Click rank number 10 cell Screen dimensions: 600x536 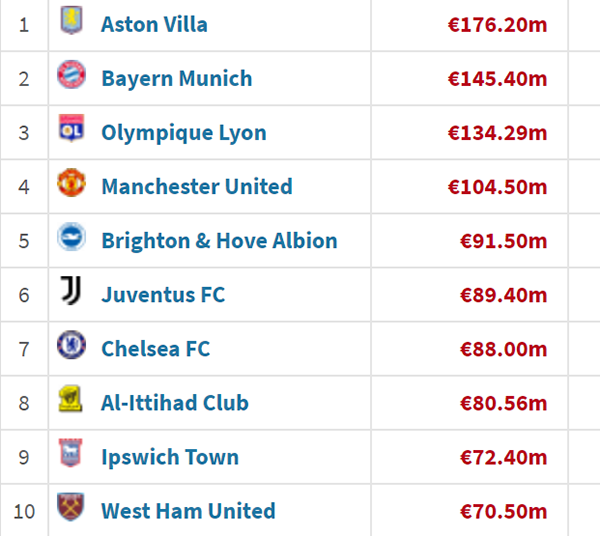click(24, 511)
